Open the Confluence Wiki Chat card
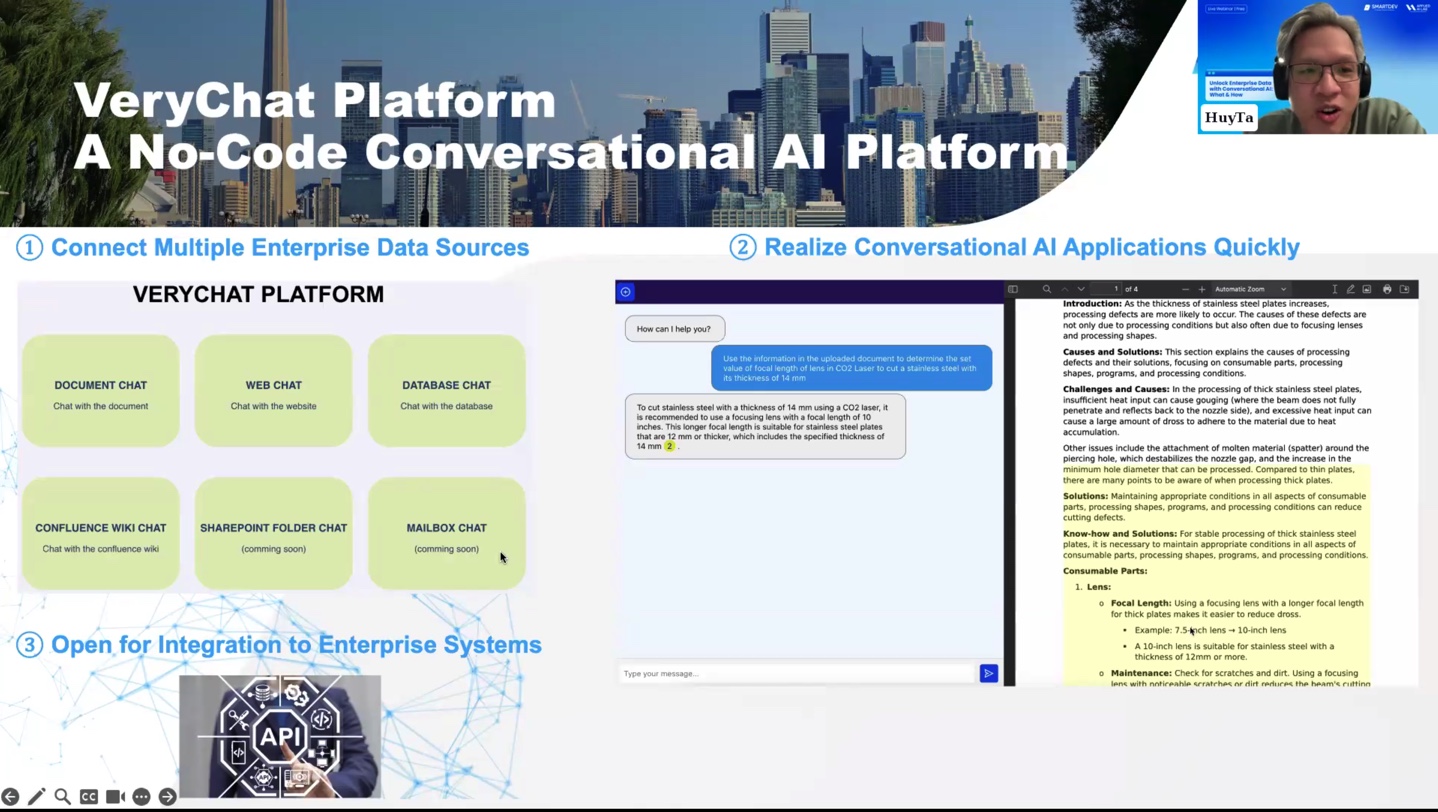The height and width of the screenshot is (812, 1438). pyautogui.click(x=101, y=534)
